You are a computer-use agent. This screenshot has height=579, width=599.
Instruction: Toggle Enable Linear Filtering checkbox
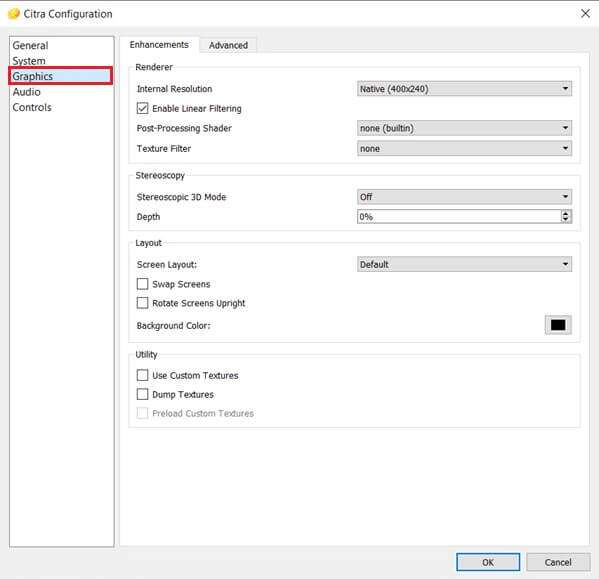coord(142,108)
